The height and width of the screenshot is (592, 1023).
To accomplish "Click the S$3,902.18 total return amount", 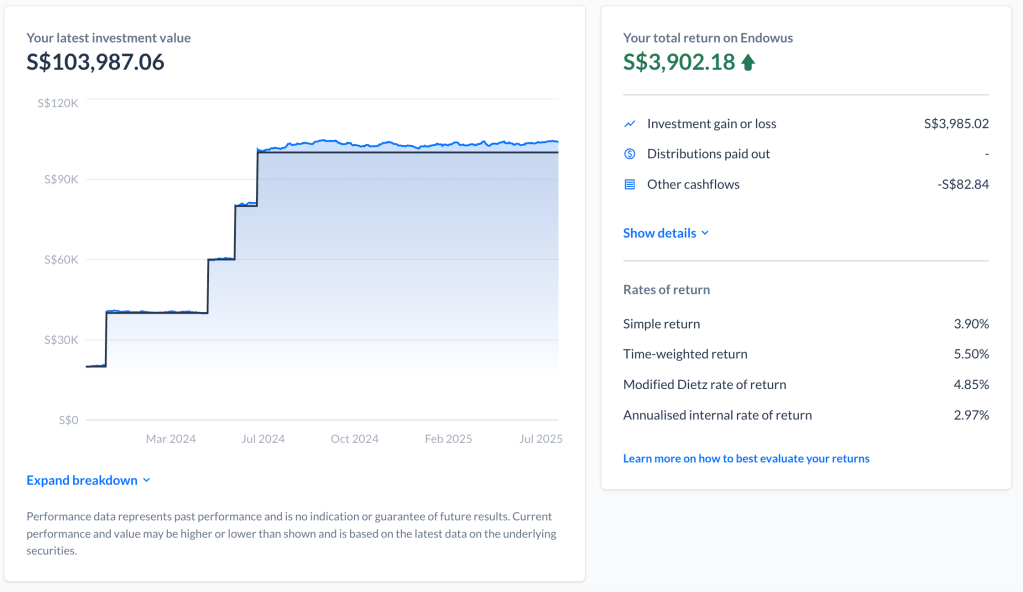I will coord(678,62).
